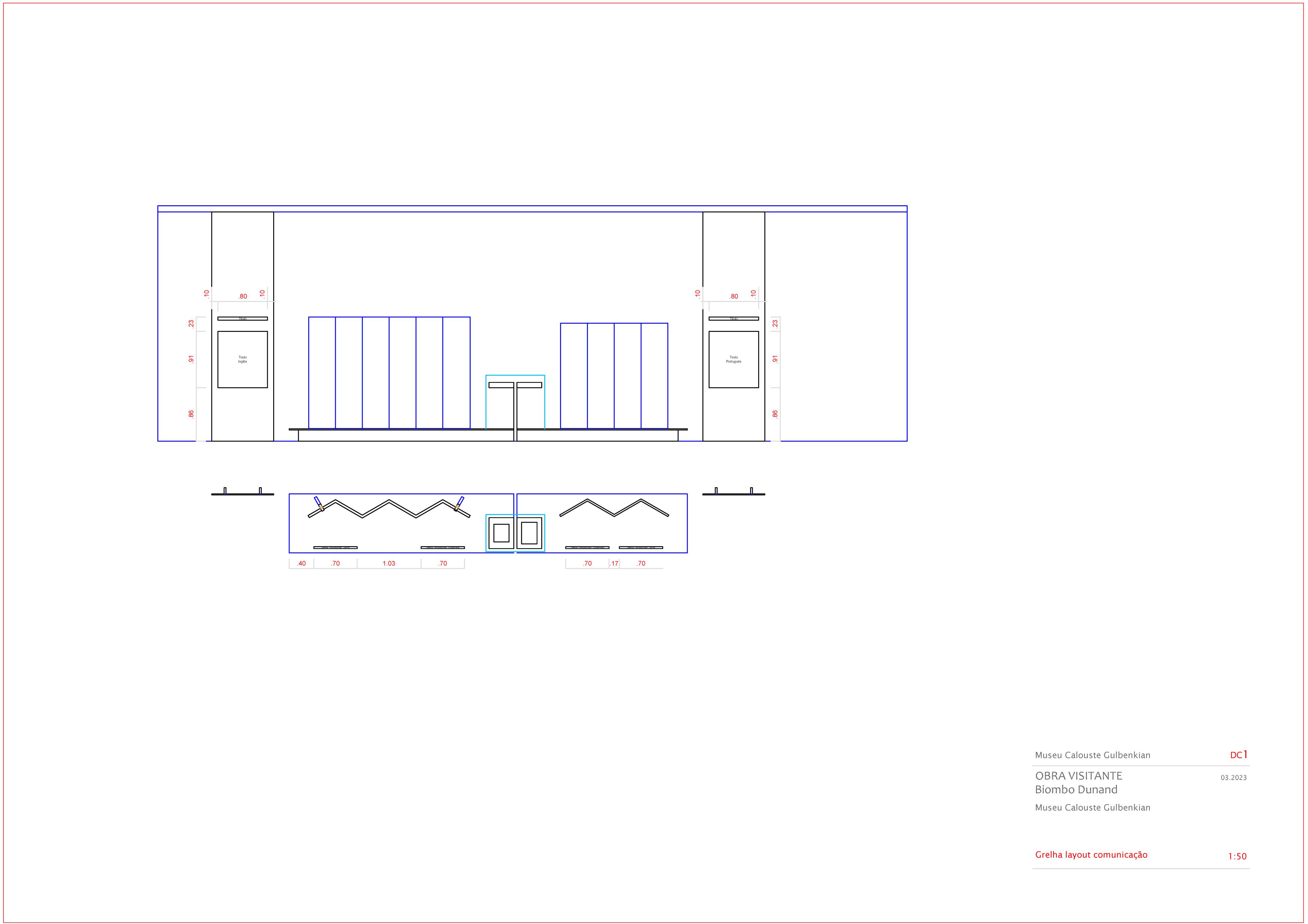This screenshot has width=1308, height=924.
Task: Click the 1.03 dimension value
Action: pyautogui.click(x=389, y=563)
